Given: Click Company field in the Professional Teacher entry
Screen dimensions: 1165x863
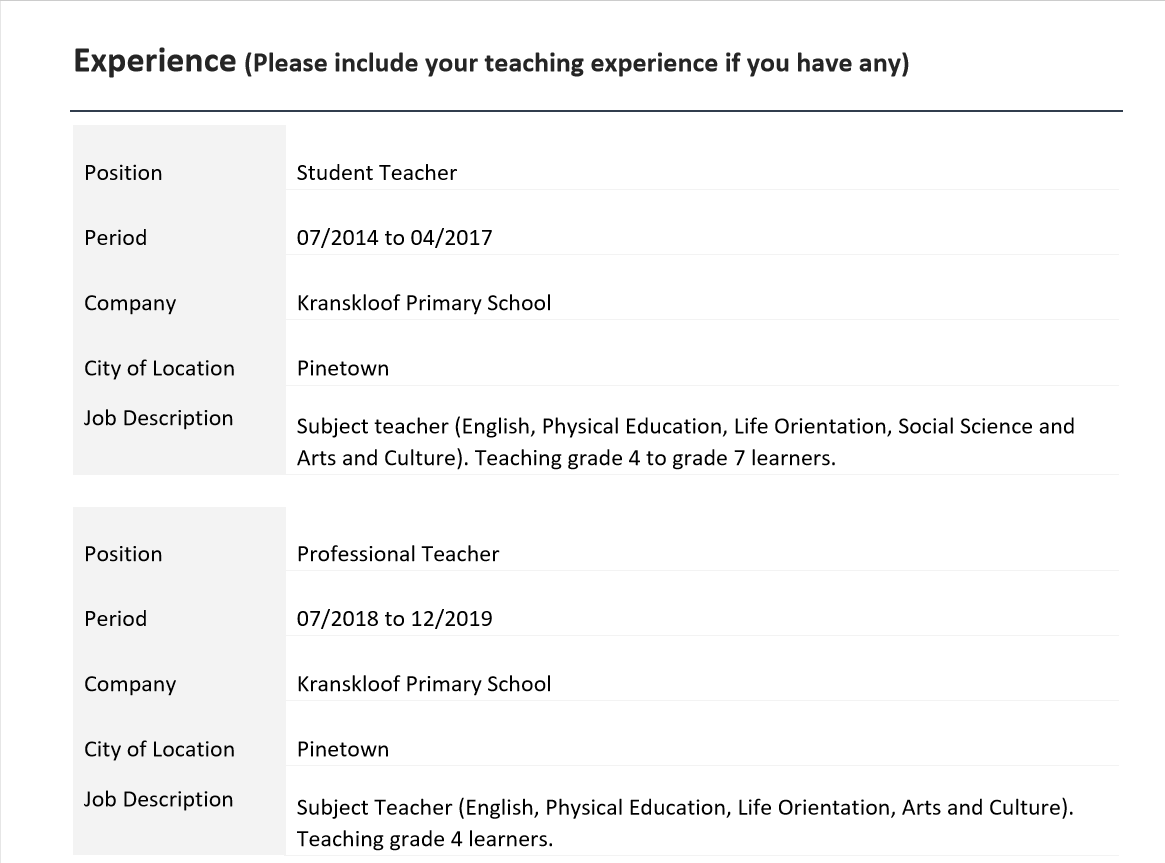Looking at the screenshot, I should [423, 684].
